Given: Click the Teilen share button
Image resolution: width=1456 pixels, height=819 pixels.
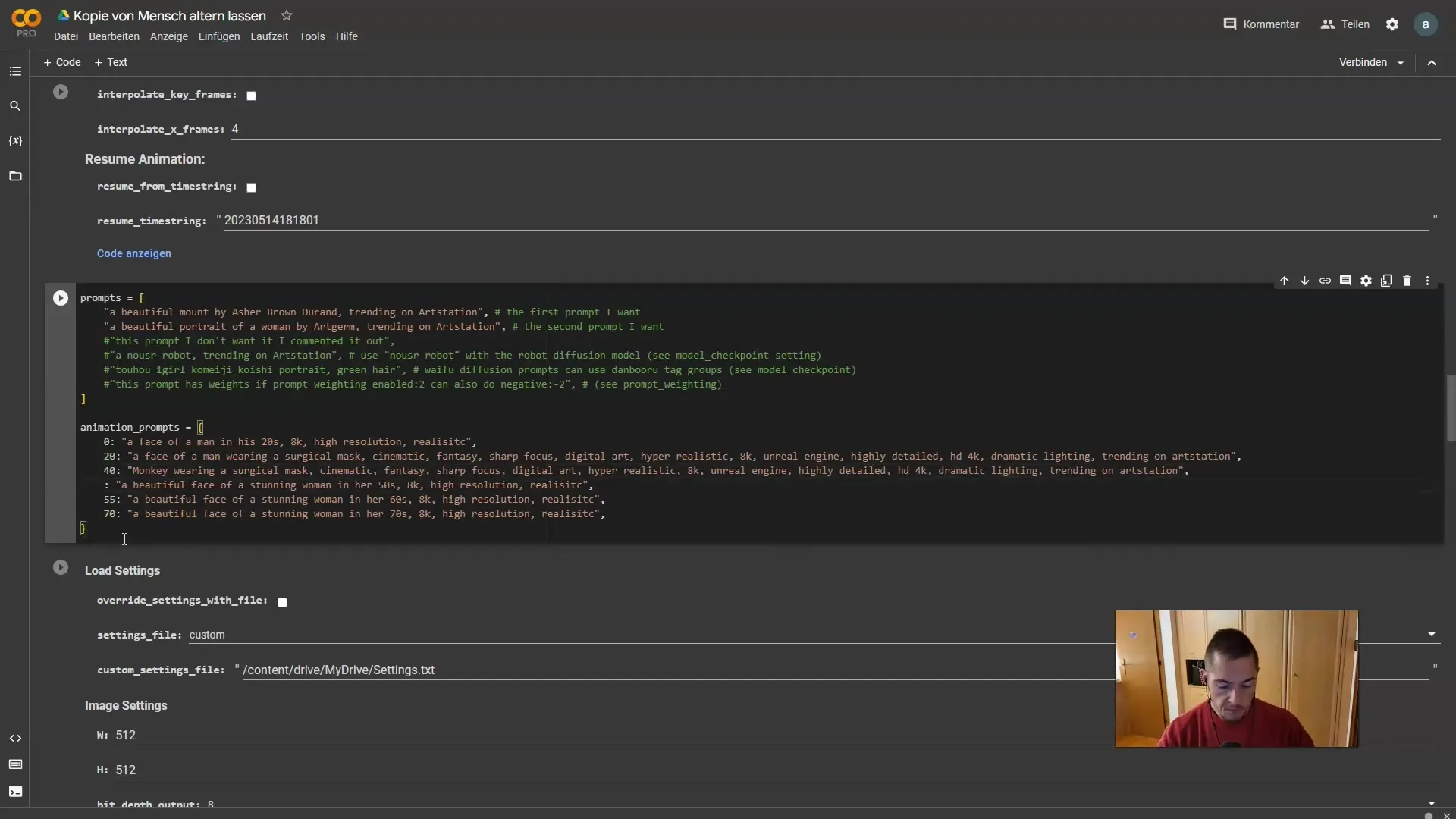Looking at the screenshot, I should (x=1345, y=24).
